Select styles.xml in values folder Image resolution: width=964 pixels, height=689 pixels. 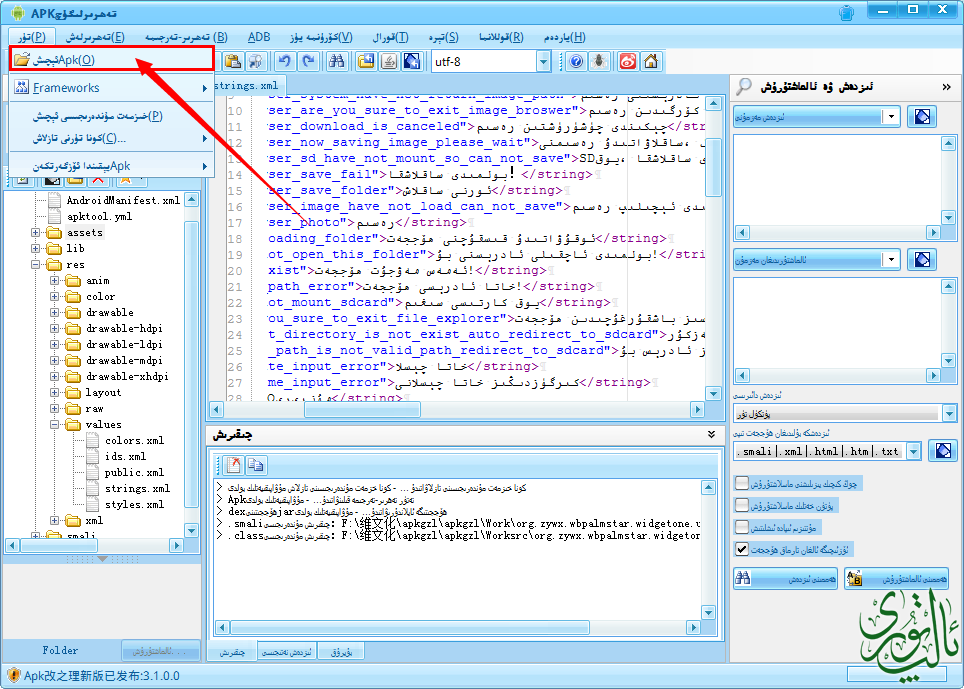[x=134, y=504]
